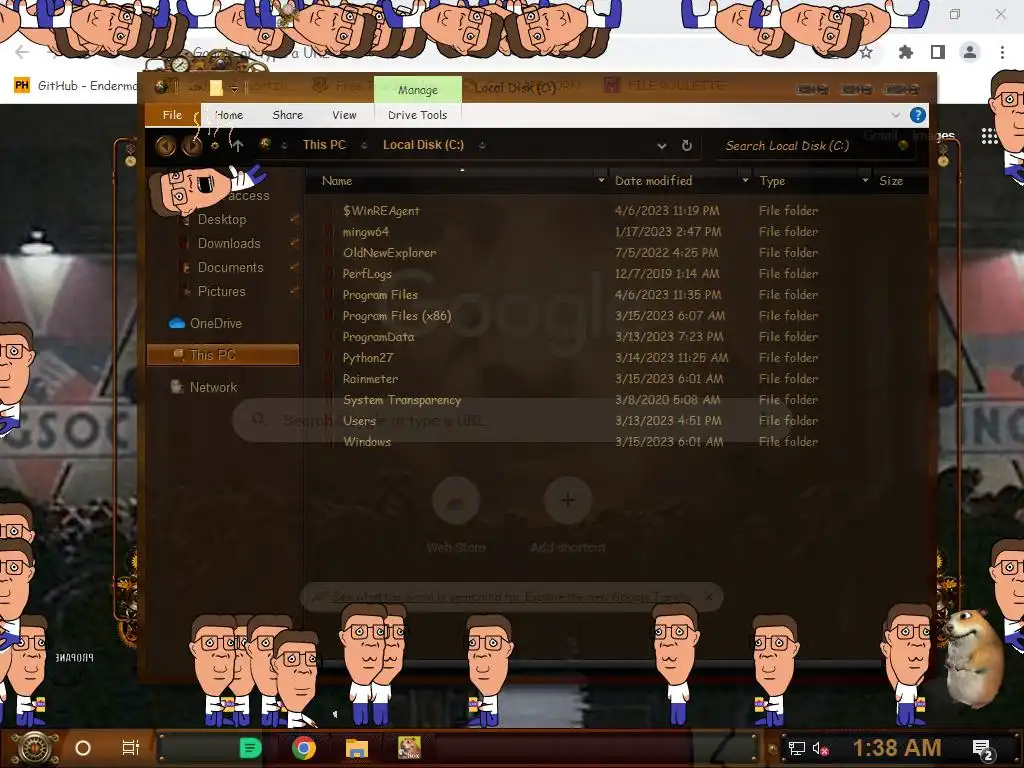The height and width of the screenshot is (768, 1024).
Task: Open the Home ribbon tab
Action: click(229, 115)
